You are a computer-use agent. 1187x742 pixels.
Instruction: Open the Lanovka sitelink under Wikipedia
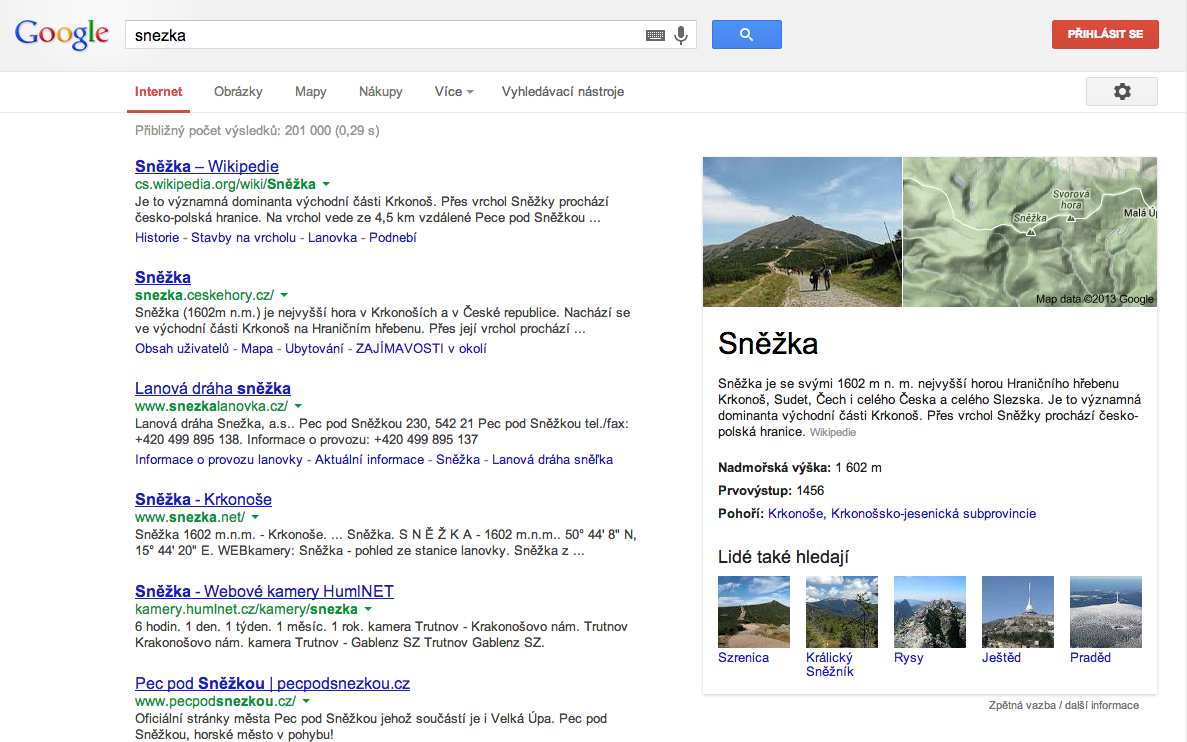(332, 238)
